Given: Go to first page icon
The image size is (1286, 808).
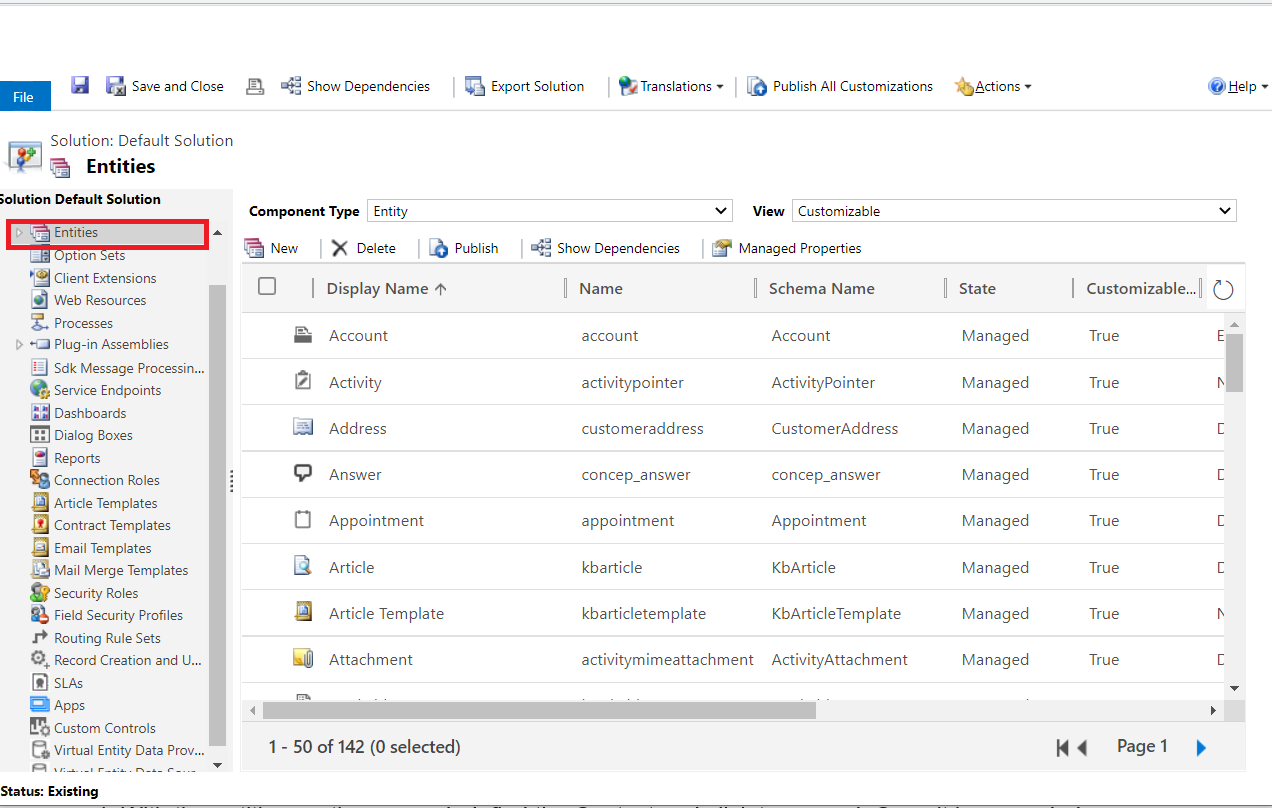Looking at the screenshot, I should coord(1062,747).
